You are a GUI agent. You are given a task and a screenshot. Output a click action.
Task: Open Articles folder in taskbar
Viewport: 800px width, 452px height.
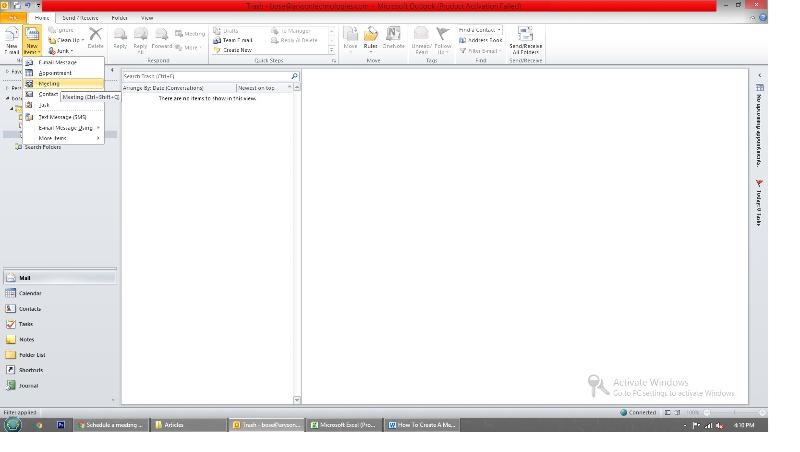point(189,424)
